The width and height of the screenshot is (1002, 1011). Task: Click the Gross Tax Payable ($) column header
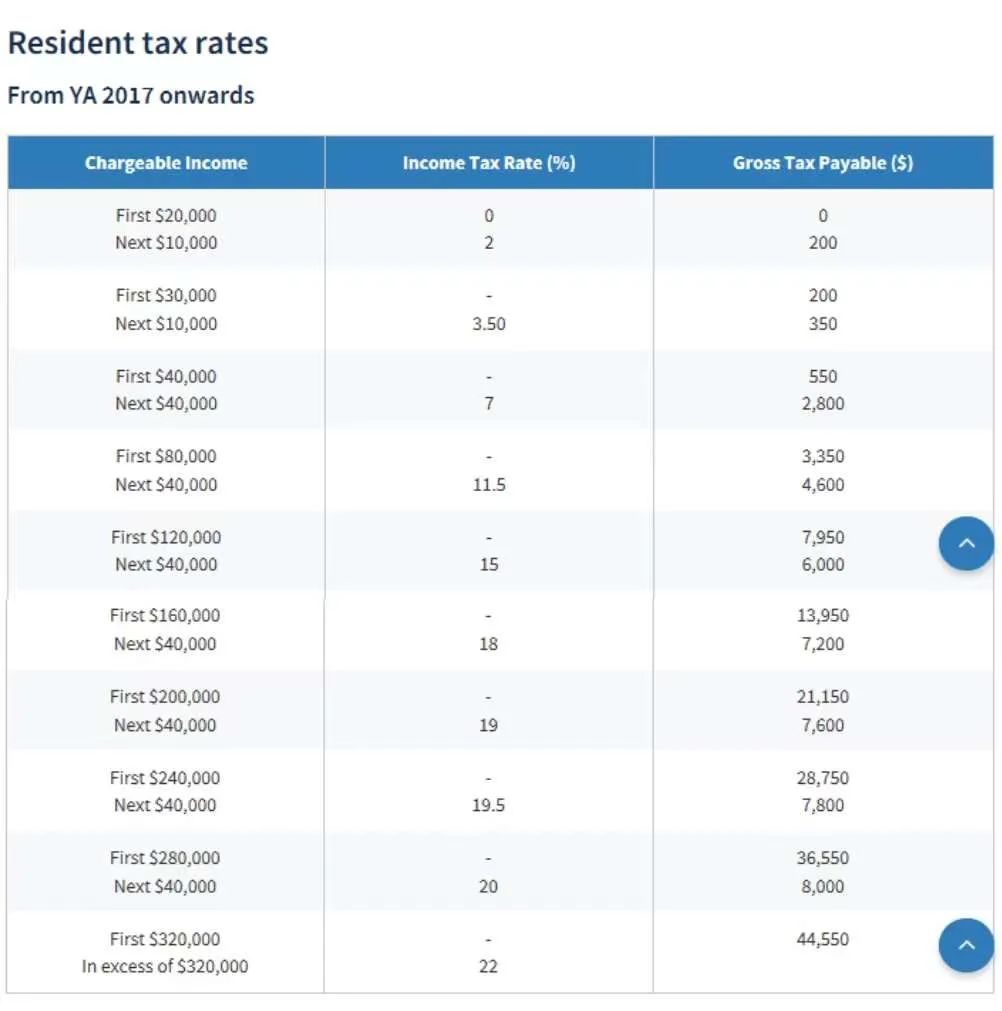coord(822,163)
